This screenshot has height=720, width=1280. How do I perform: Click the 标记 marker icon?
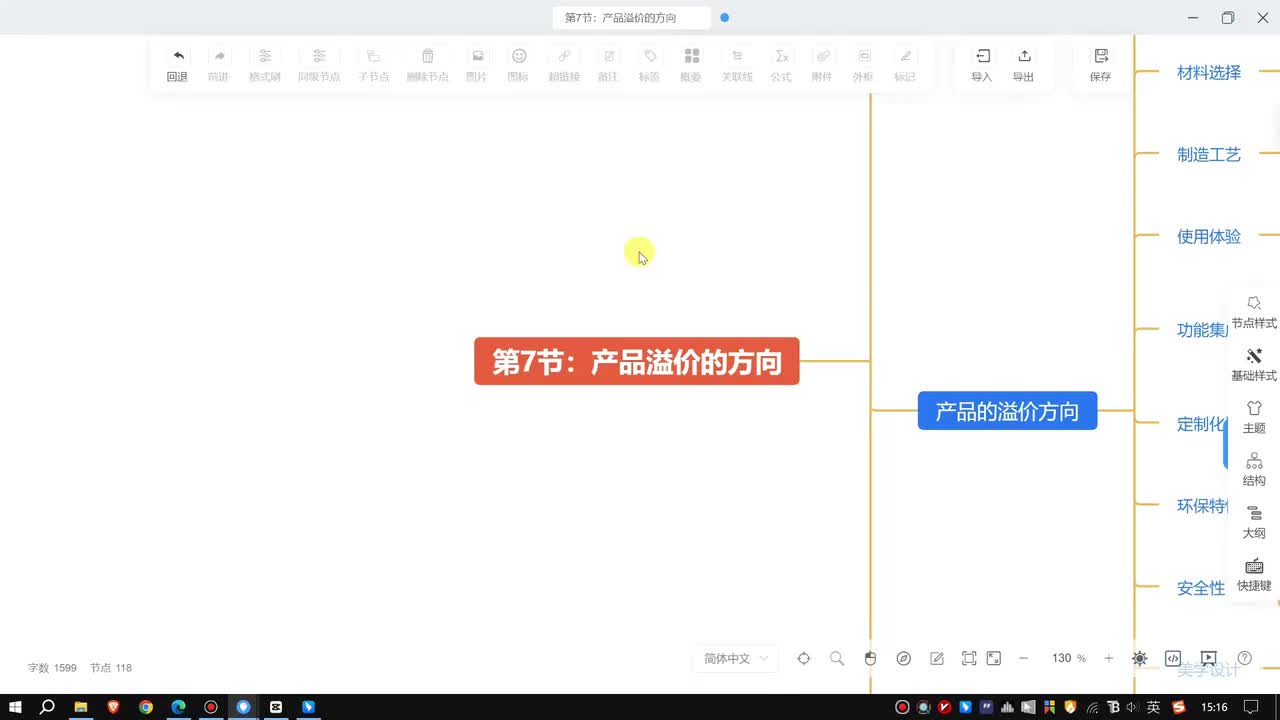905,56
